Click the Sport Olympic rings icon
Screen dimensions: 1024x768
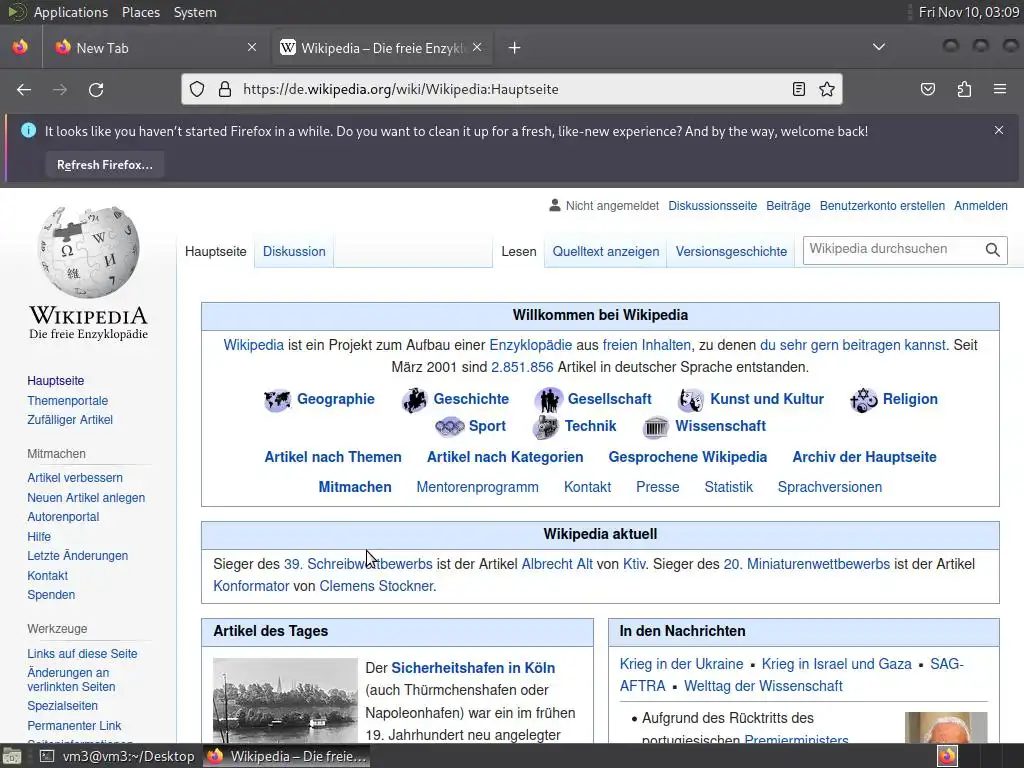click(x=449, y=427)
